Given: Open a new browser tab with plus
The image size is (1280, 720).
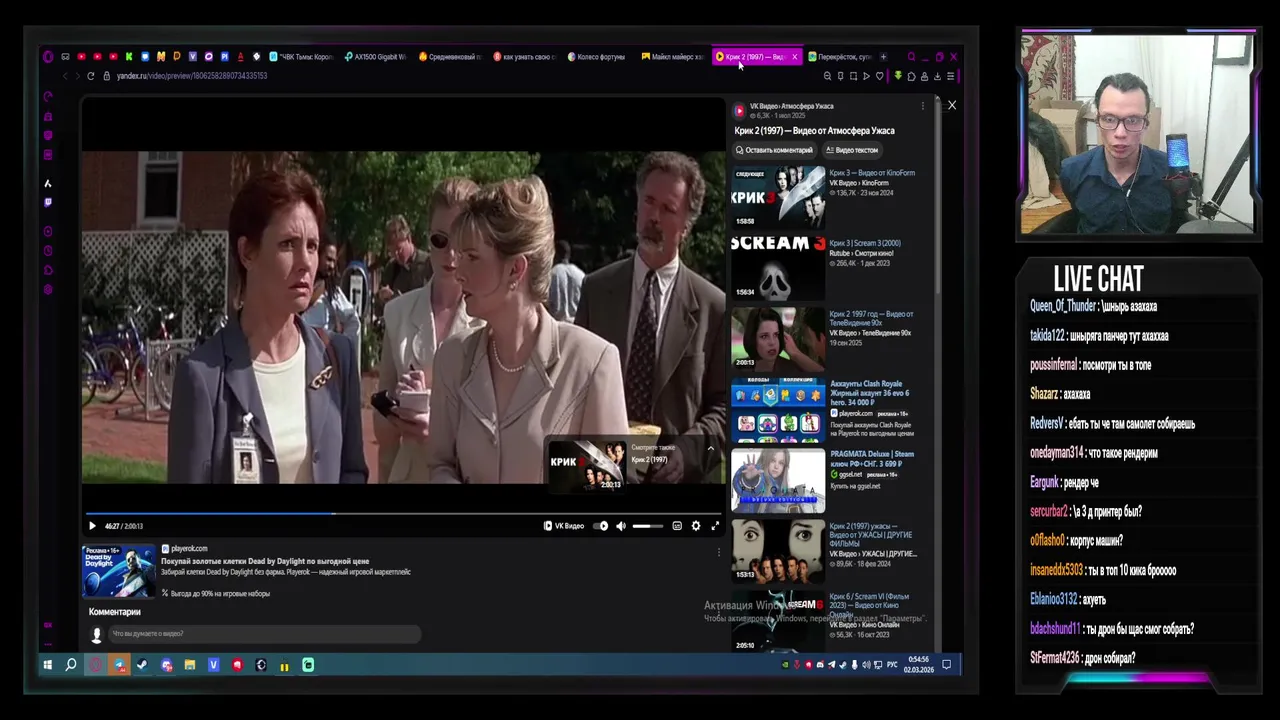Looking at the screenshot, I should click(883, 57).
